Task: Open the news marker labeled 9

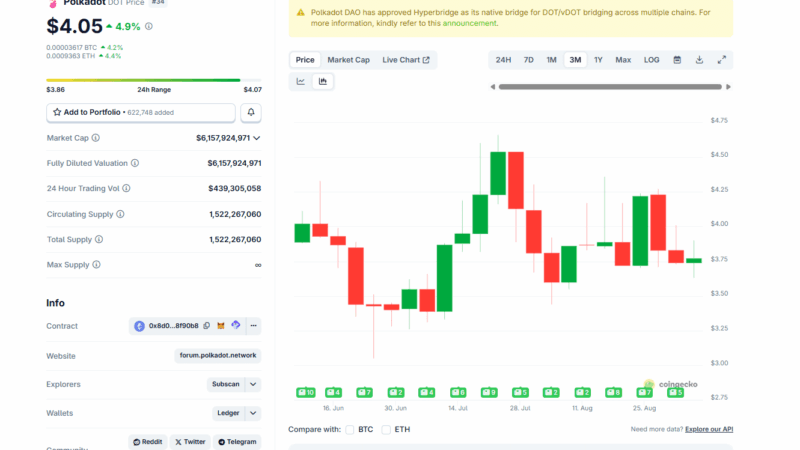Action: point(489,392)
